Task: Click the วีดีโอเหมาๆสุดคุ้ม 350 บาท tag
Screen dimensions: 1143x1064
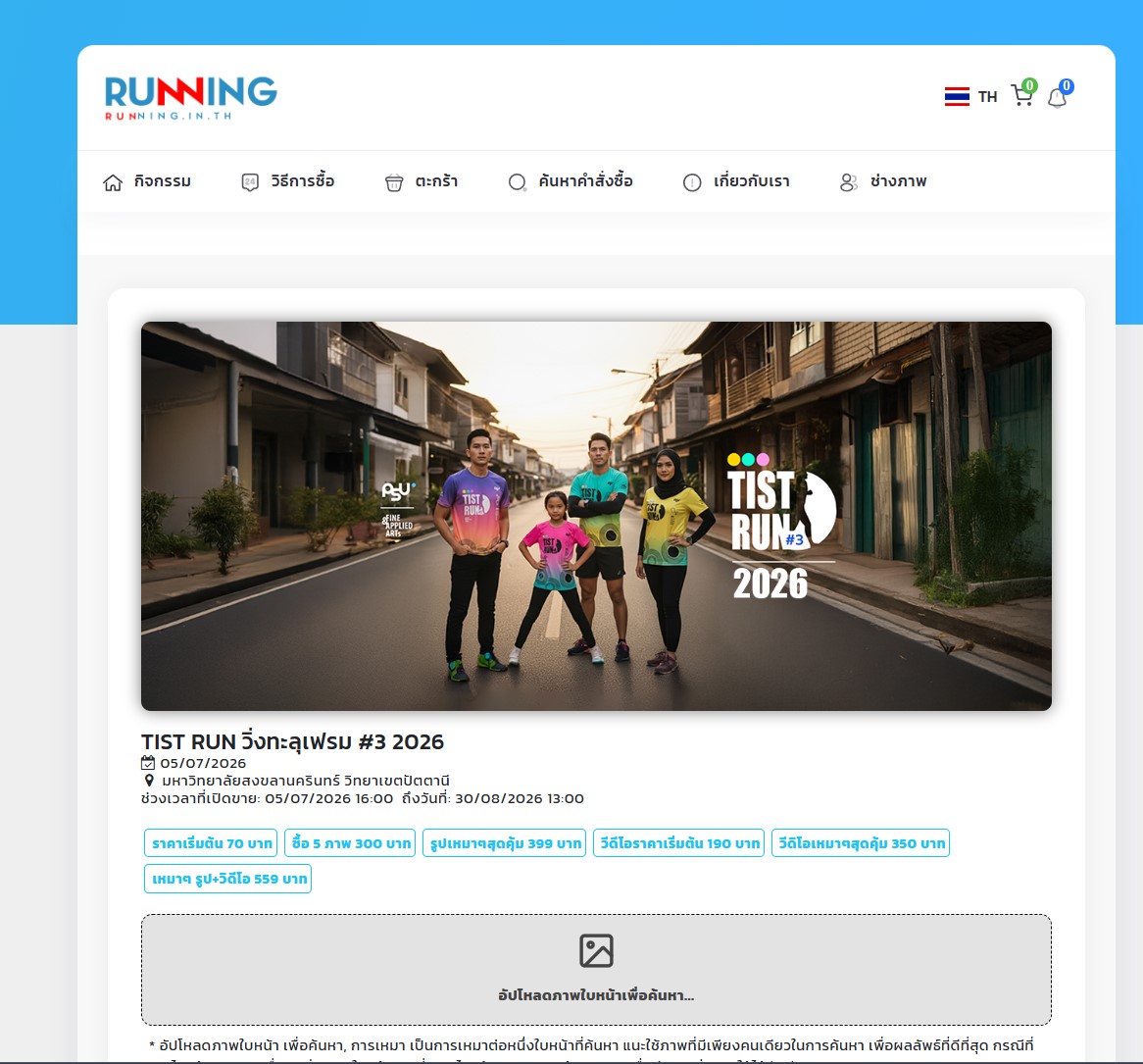Action: [861, 843]
